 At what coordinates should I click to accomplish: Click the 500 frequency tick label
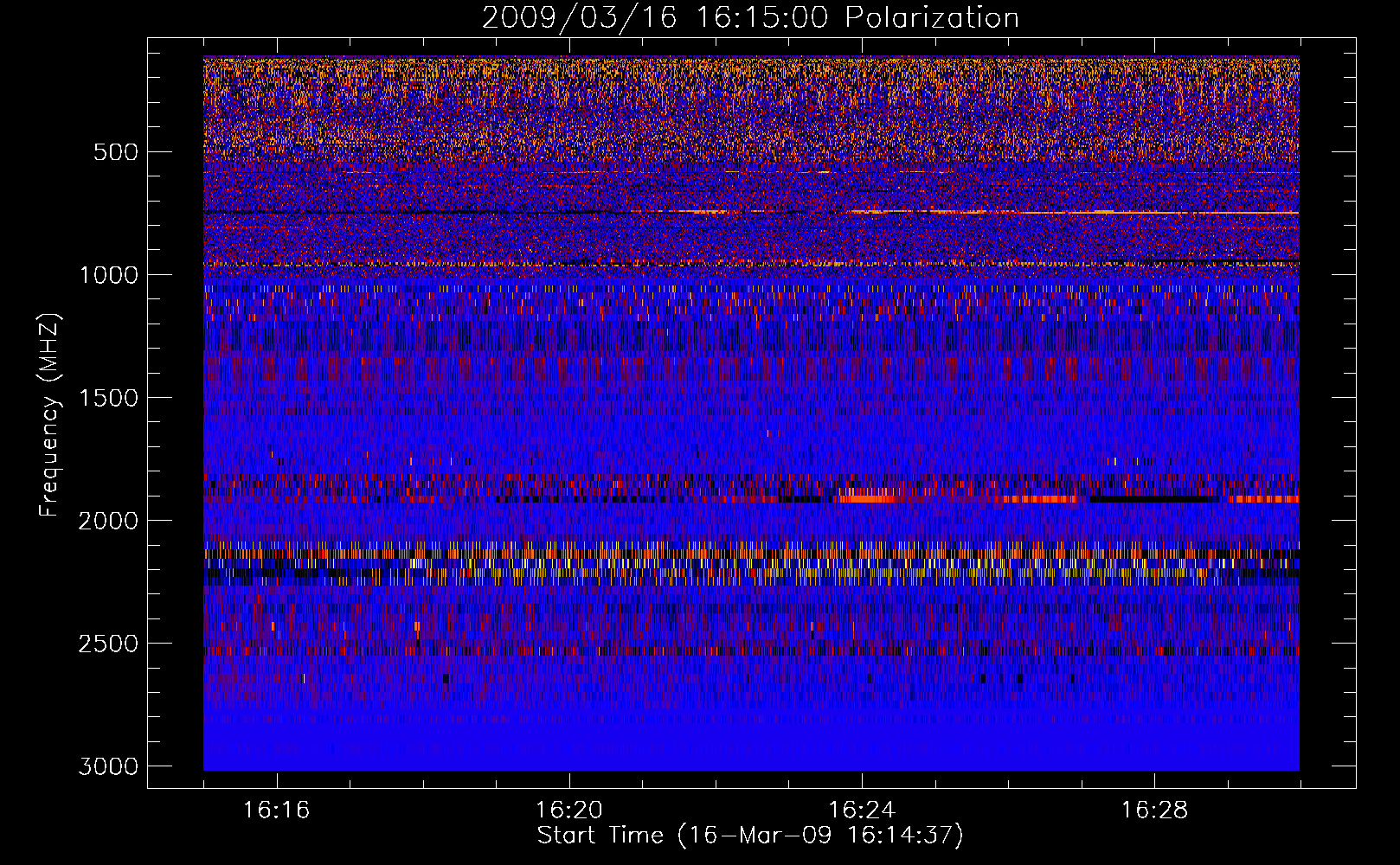click(115, 152)
